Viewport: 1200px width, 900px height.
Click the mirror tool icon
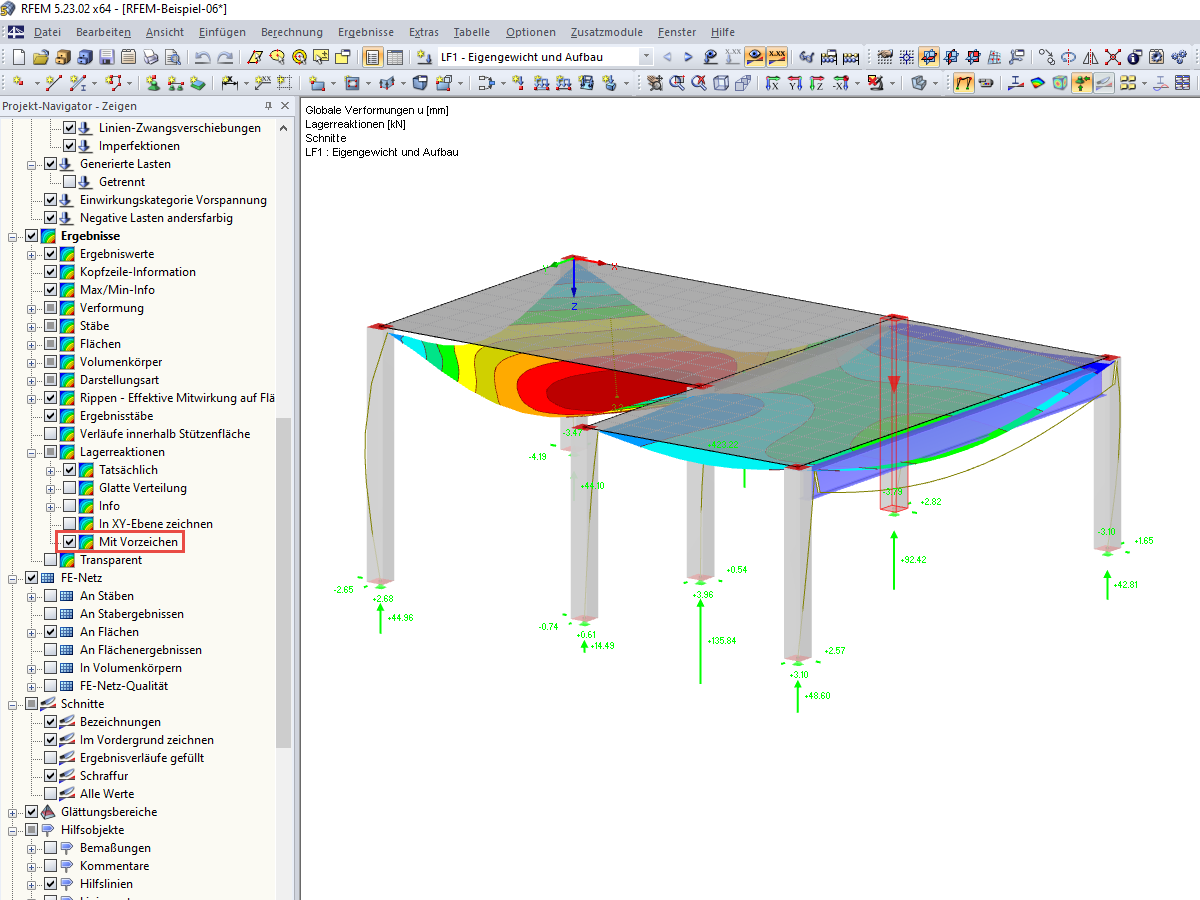tap(1091, 57)
